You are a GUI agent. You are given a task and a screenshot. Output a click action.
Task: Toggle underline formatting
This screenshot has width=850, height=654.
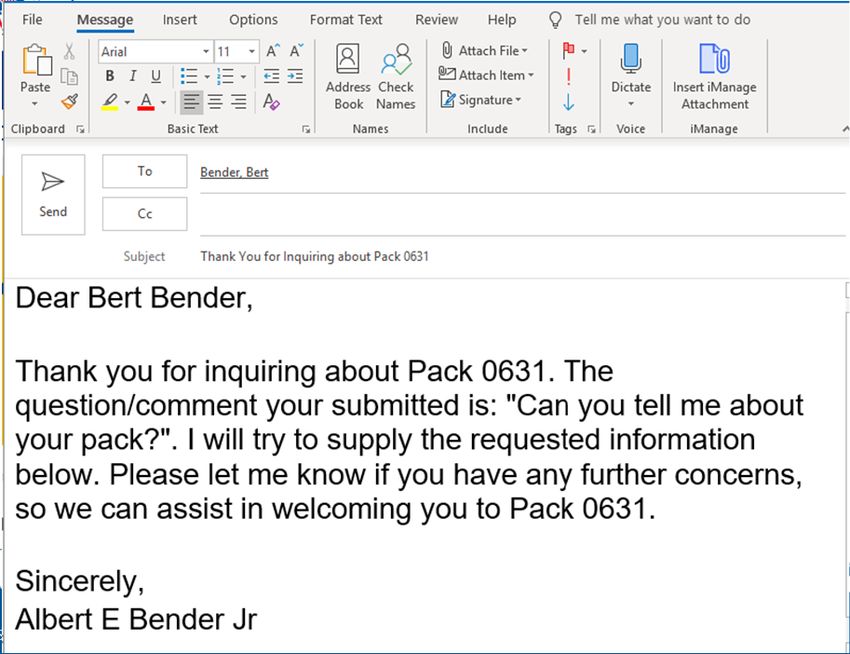156,76
